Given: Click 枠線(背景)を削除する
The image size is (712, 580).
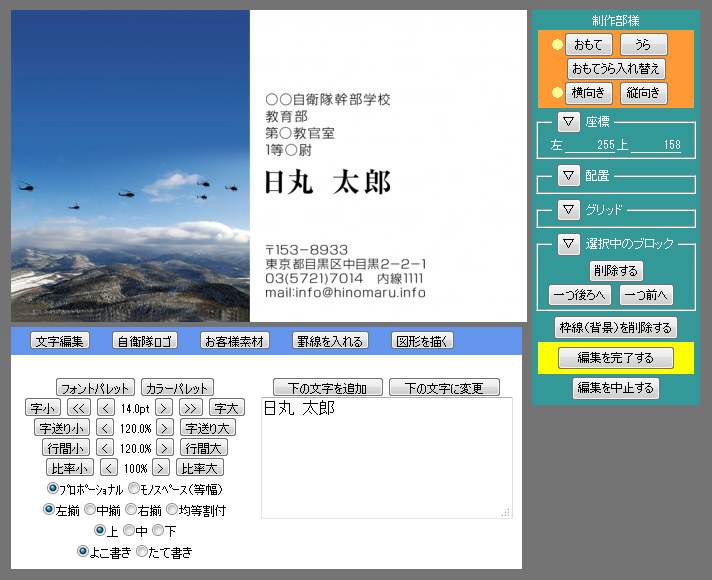Looking at the screenshot, I should coord(616,327).
